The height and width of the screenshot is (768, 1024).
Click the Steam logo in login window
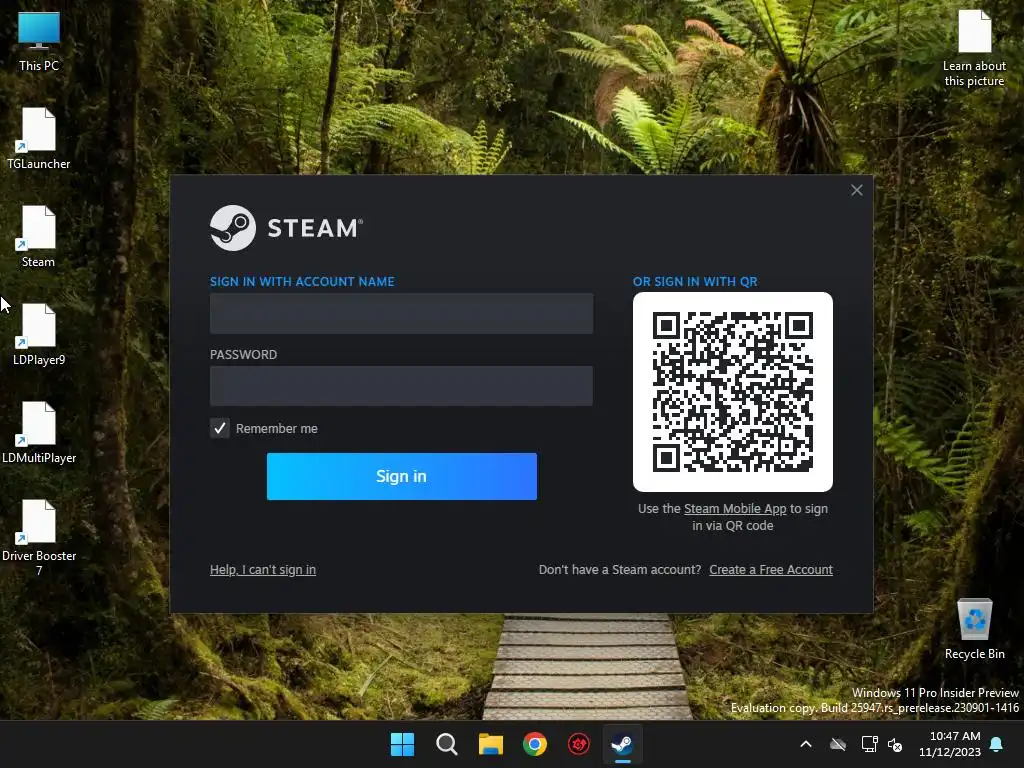[x=286, y=228]
